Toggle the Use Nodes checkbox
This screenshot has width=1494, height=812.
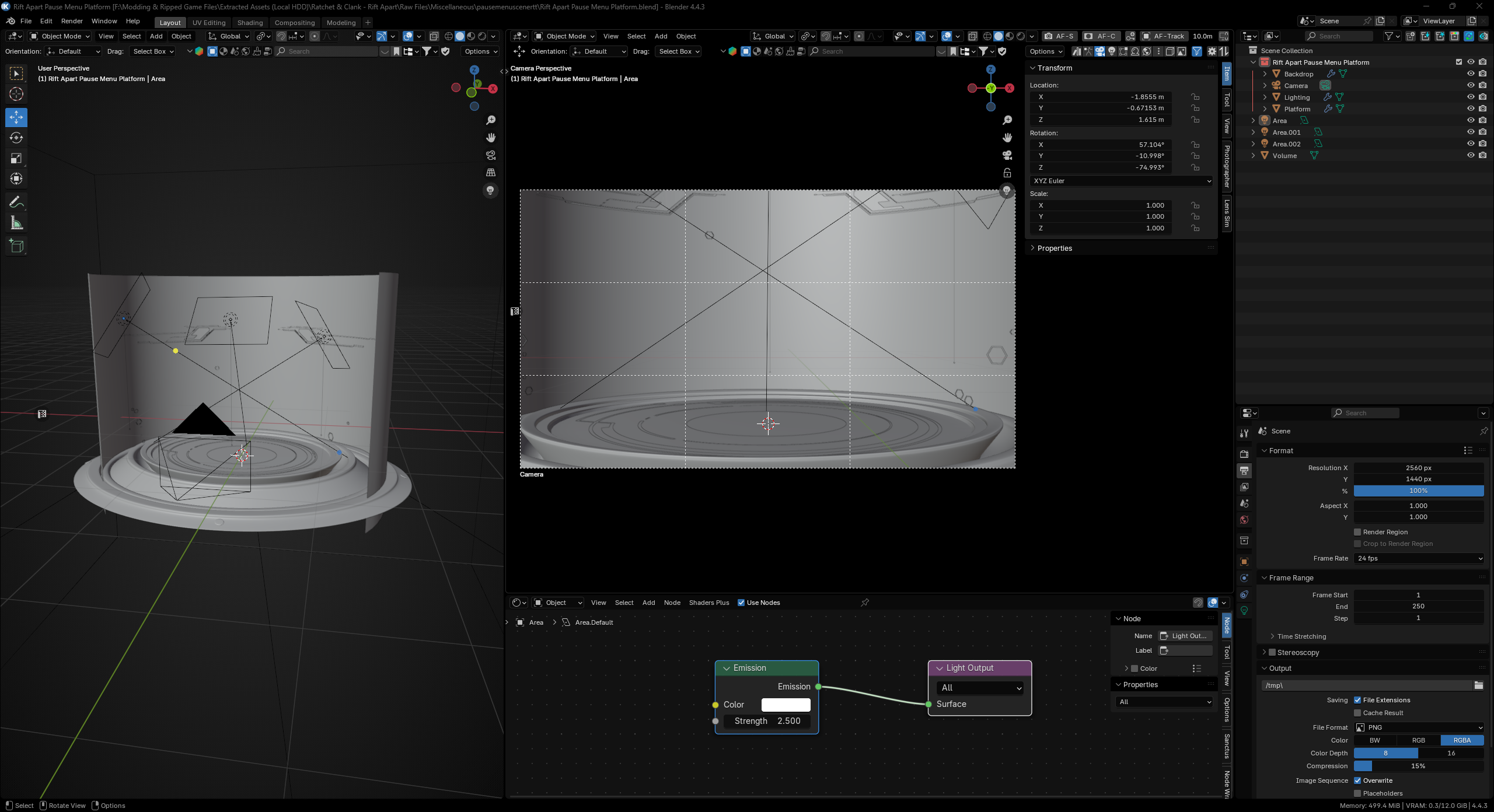coord(741,603)
